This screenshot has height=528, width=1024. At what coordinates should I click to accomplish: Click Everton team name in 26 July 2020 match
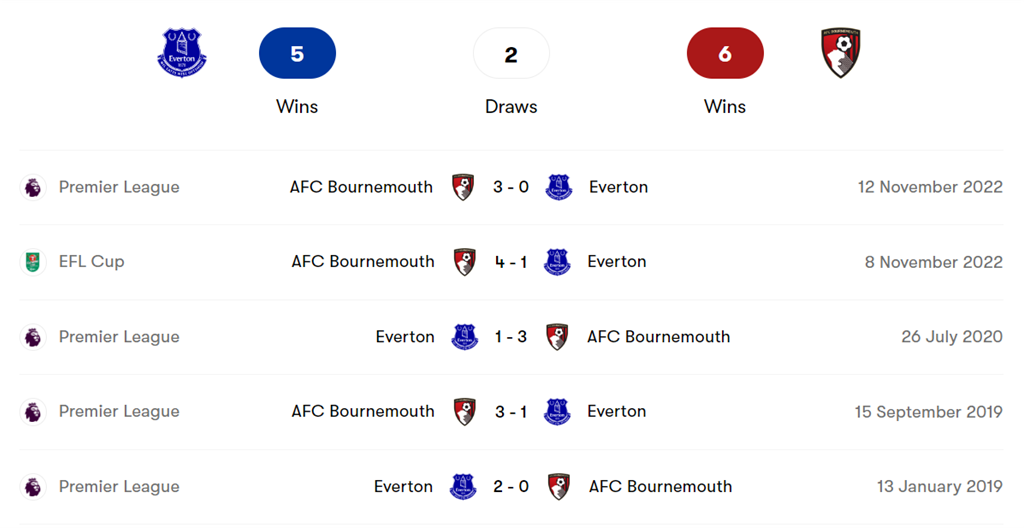405,337
